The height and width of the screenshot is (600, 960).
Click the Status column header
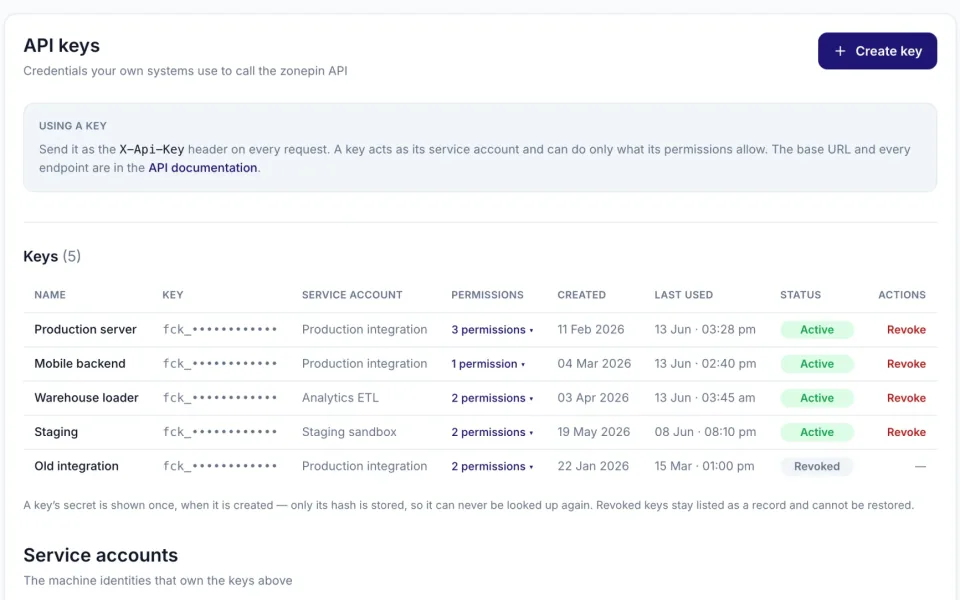point(800,294)
